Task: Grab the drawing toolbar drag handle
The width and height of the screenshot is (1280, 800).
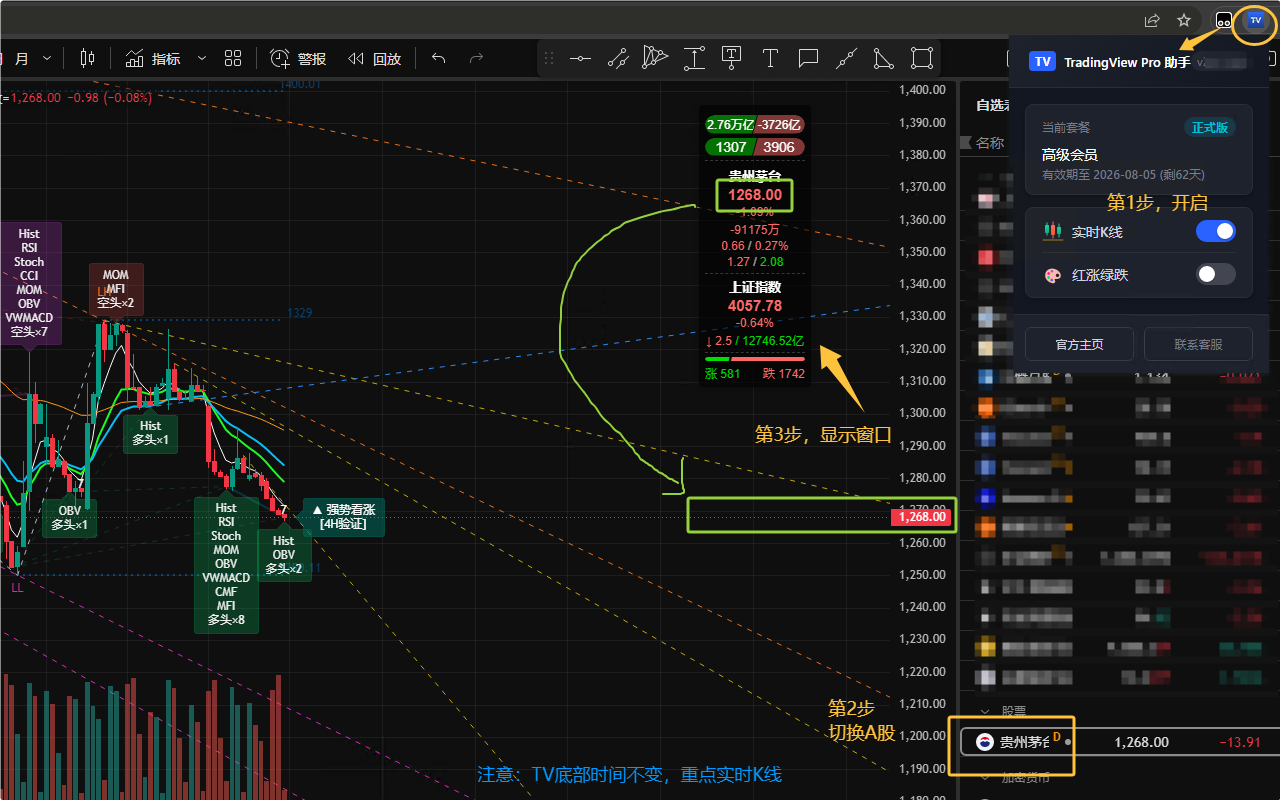Action: coord(548,58)
